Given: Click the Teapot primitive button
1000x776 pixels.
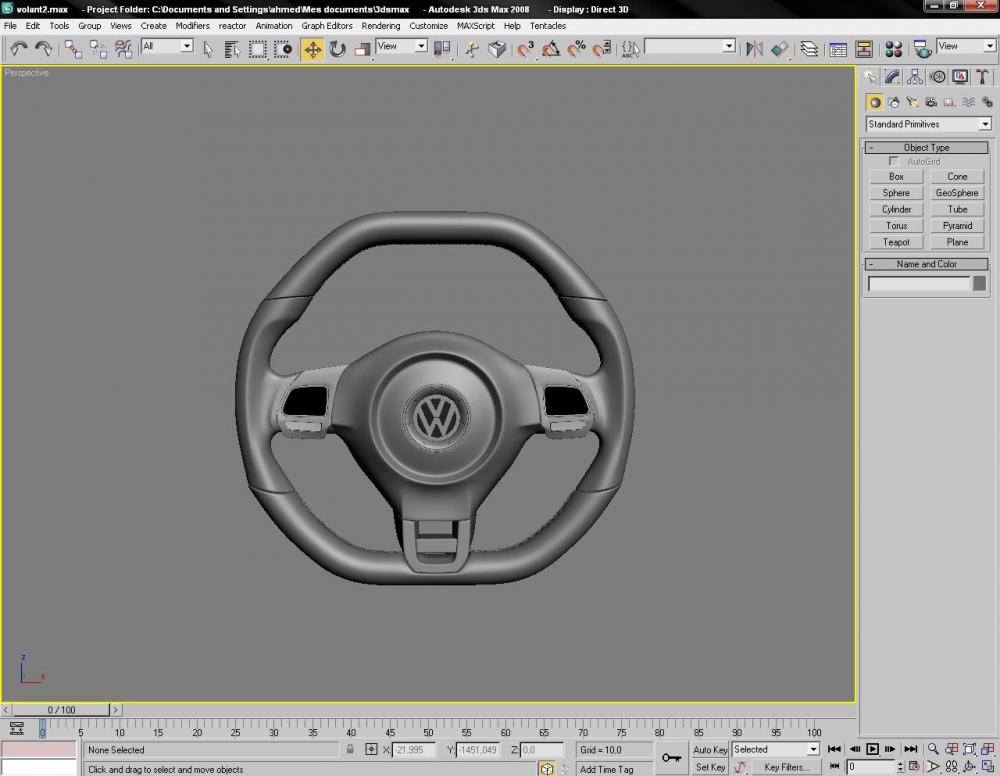Looking at the screenshot, I should point(896,242).
